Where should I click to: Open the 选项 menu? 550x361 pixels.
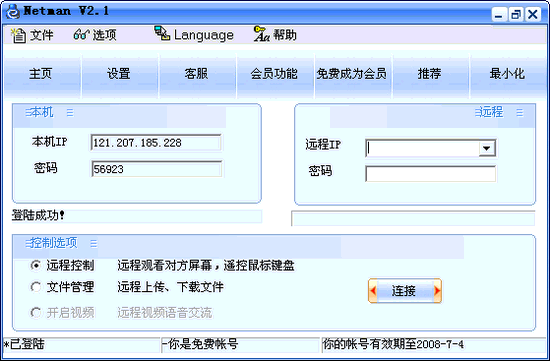105,35
